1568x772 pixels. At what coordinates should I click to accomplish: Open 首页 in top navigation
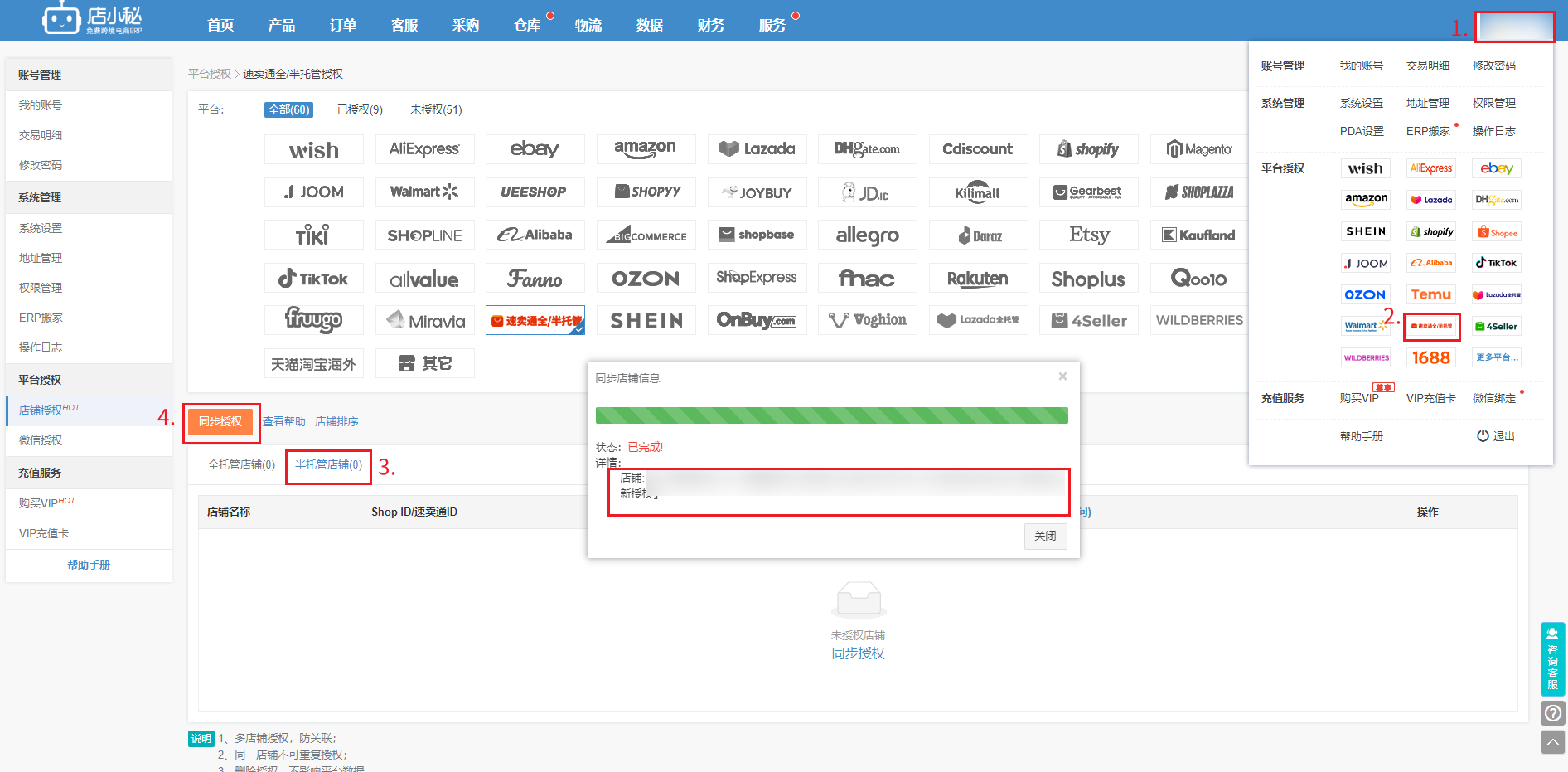tap(220, 25)
